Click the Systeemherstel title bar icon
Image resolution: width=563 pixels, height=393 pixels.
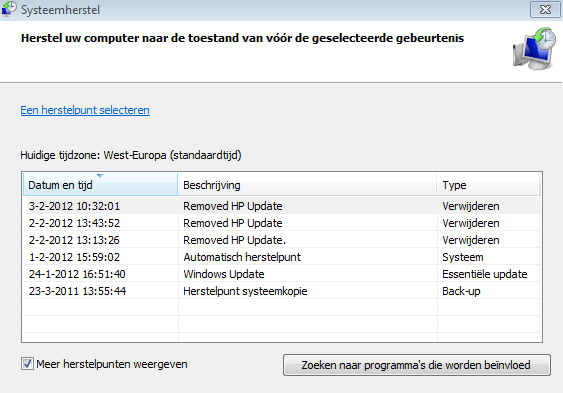9,9
